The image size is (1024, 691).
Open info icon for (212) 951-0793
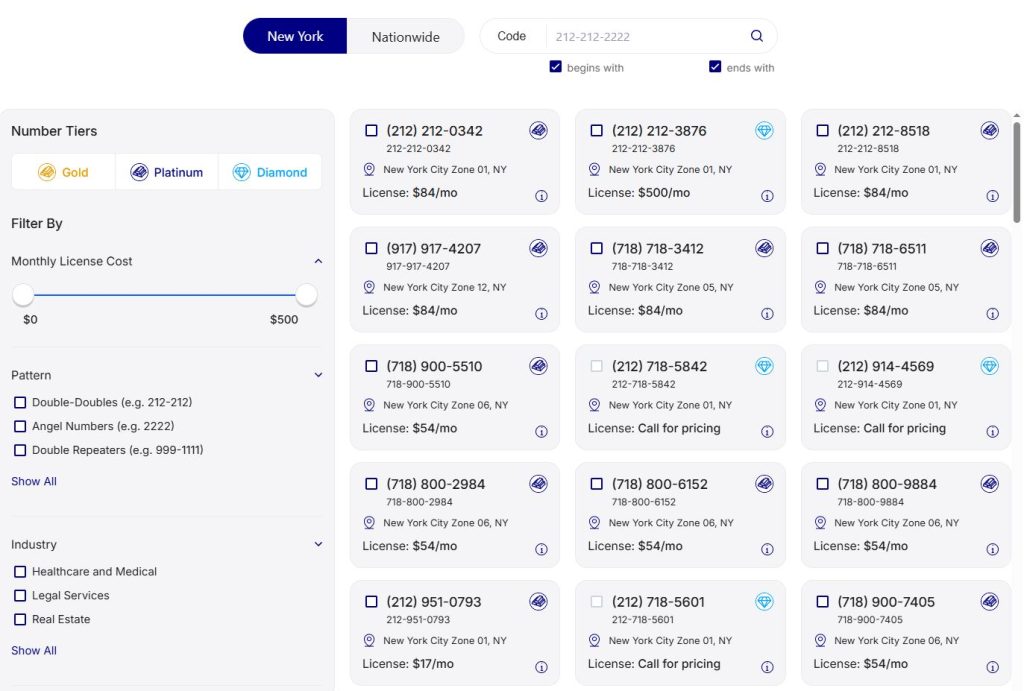(541, 667)
